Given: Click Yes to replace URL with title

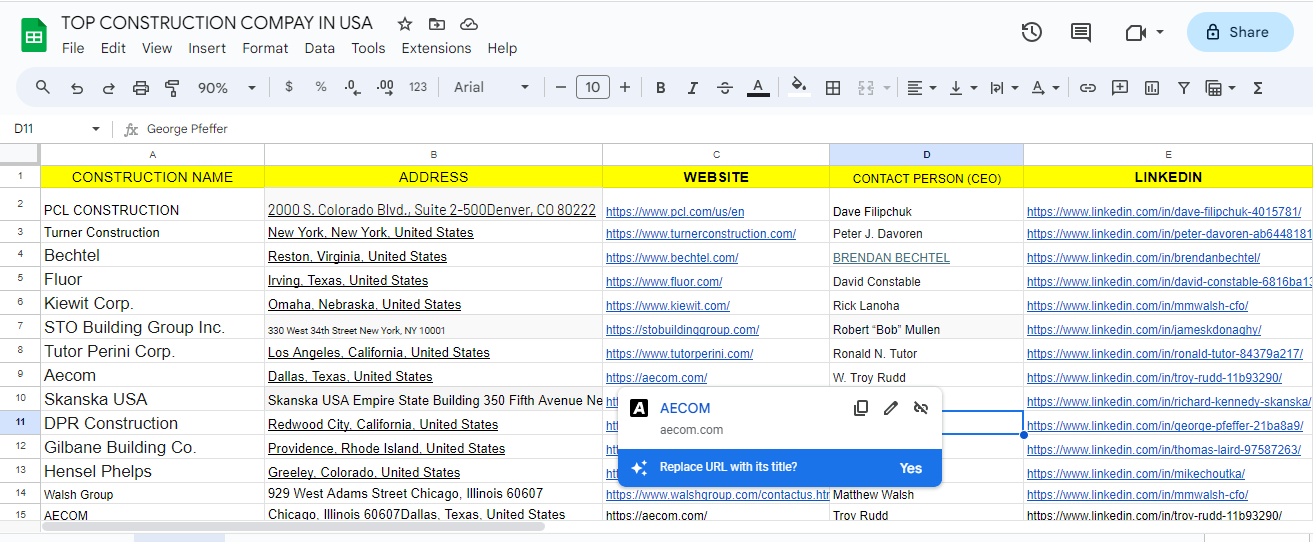Looking at the screenshot, I should 910,468.
